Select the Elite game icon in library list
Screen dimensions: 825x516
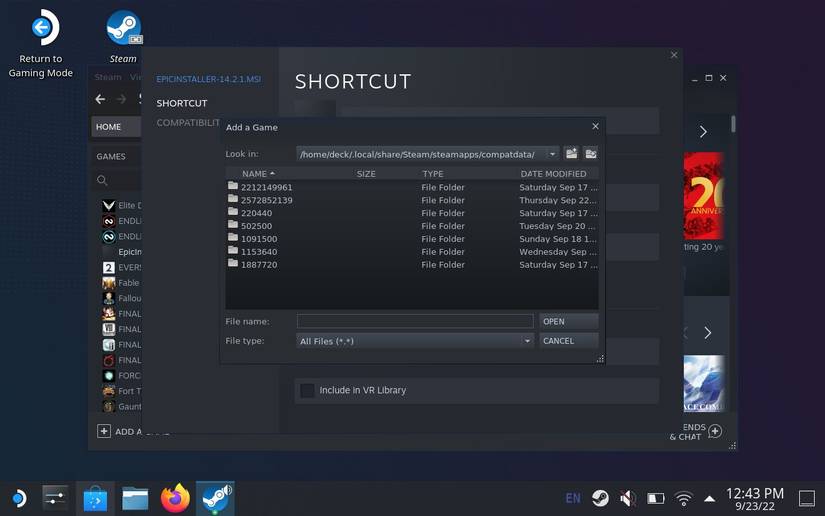[109, 206]
